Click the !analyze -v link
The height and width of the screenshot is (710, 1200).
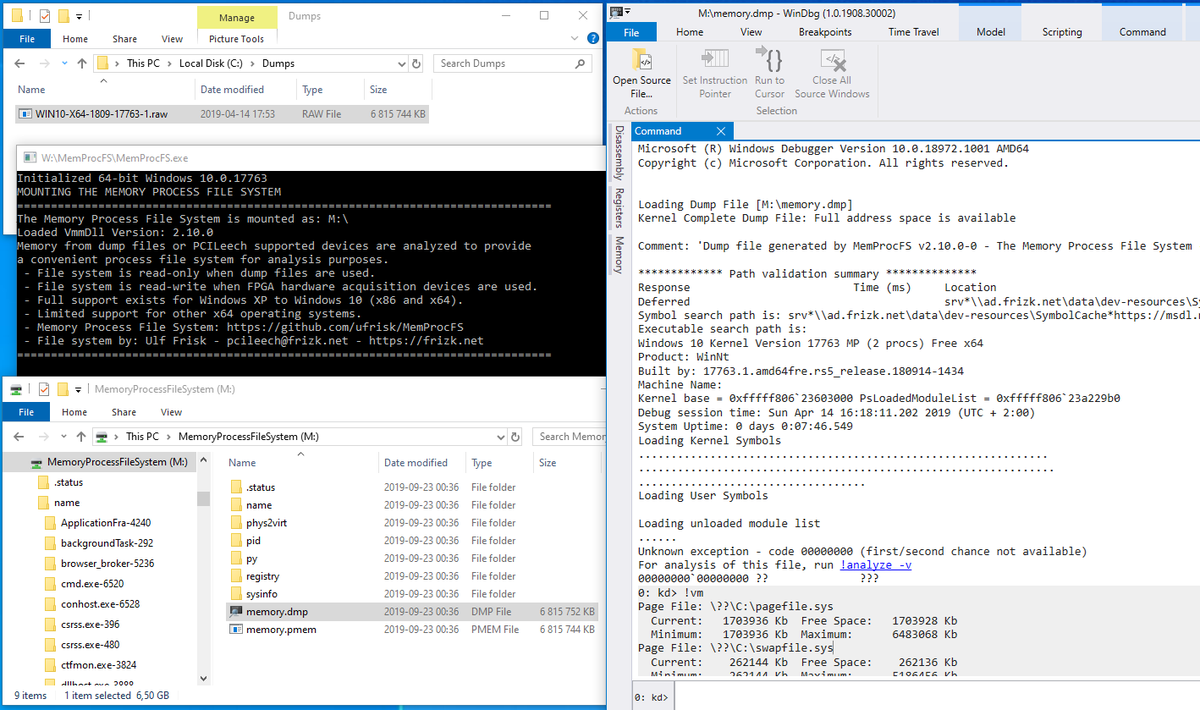[x=875, y=565]
